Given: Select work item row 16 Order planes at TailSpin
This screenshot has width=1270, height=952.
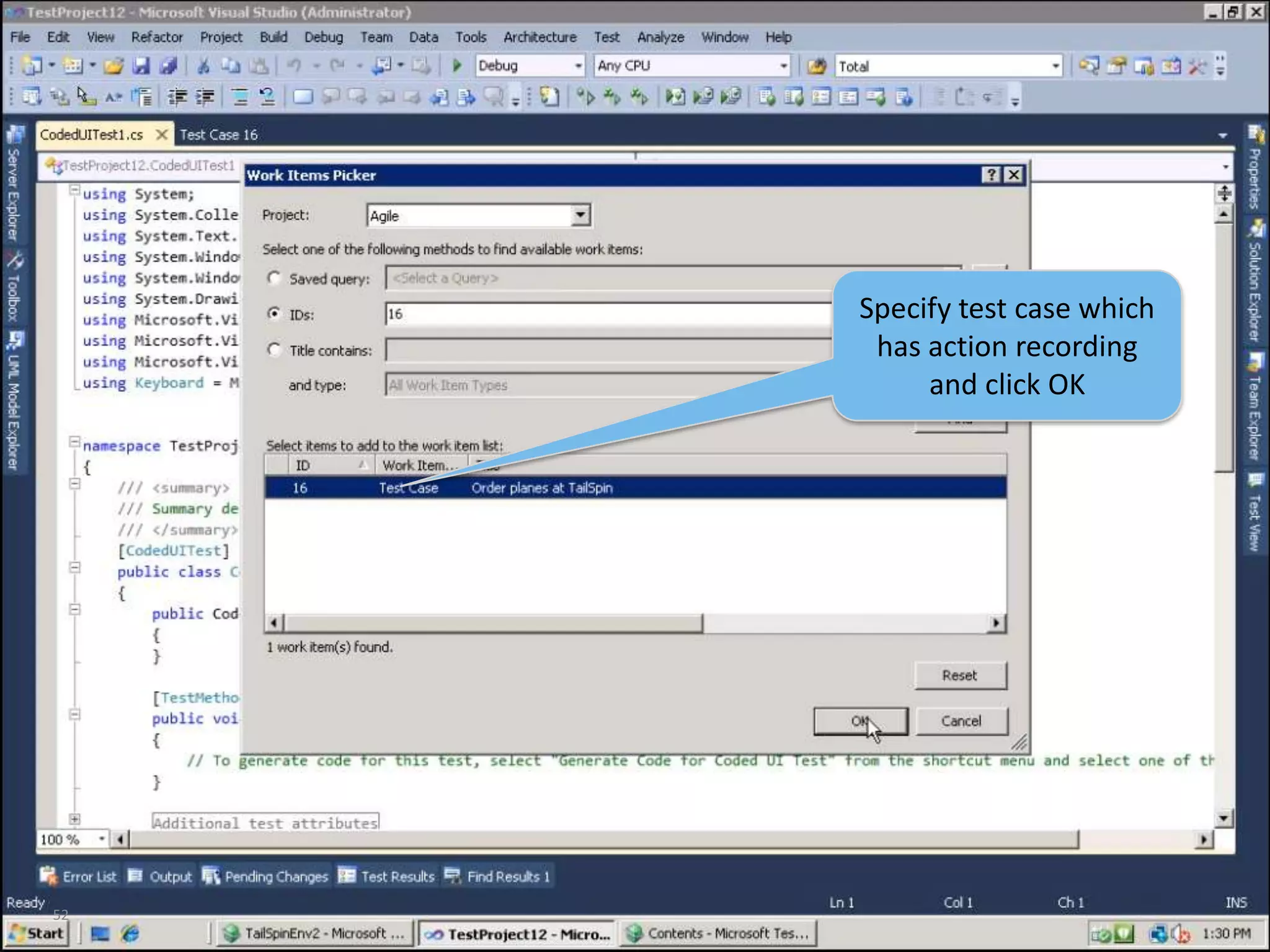Looking at the screenshot, I should coord(635,488).
